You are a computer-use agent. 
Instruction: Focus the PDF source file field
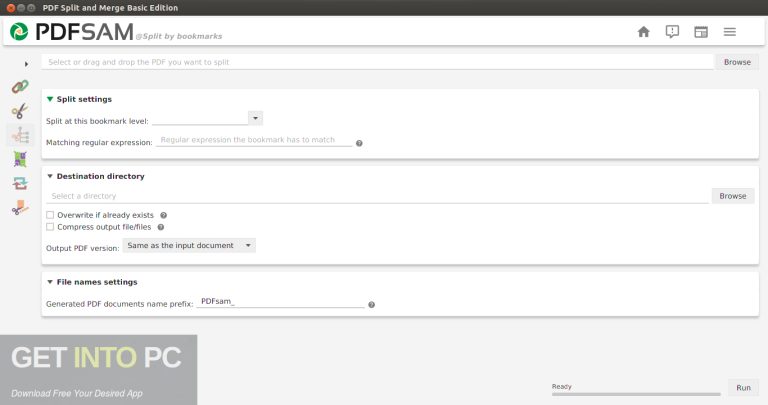coord(377,62)
